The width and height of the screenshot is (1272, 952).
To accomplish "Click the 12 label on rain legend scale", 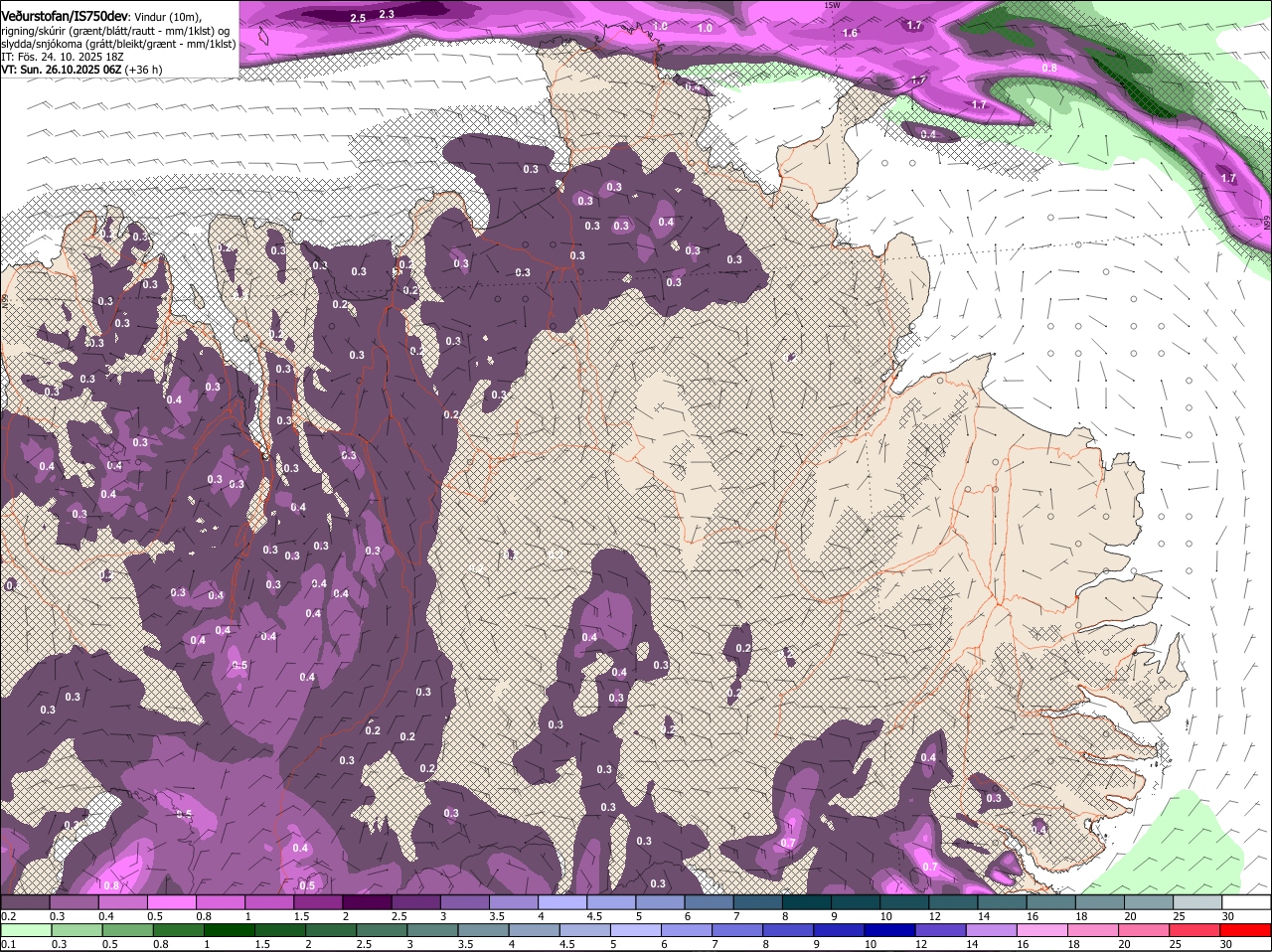I will [920, 944].
